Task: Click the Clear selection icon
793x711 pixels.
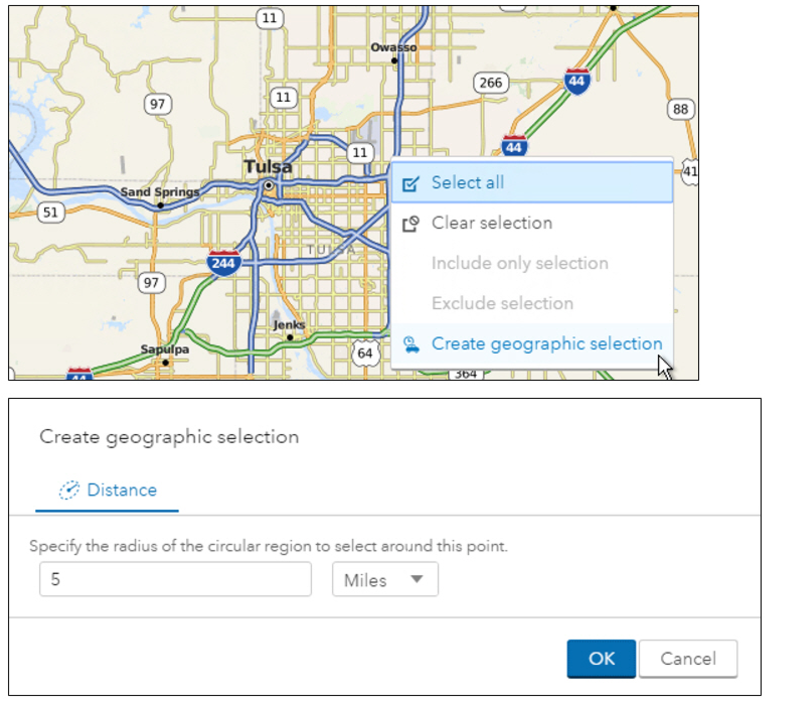Action: [409, 224]
